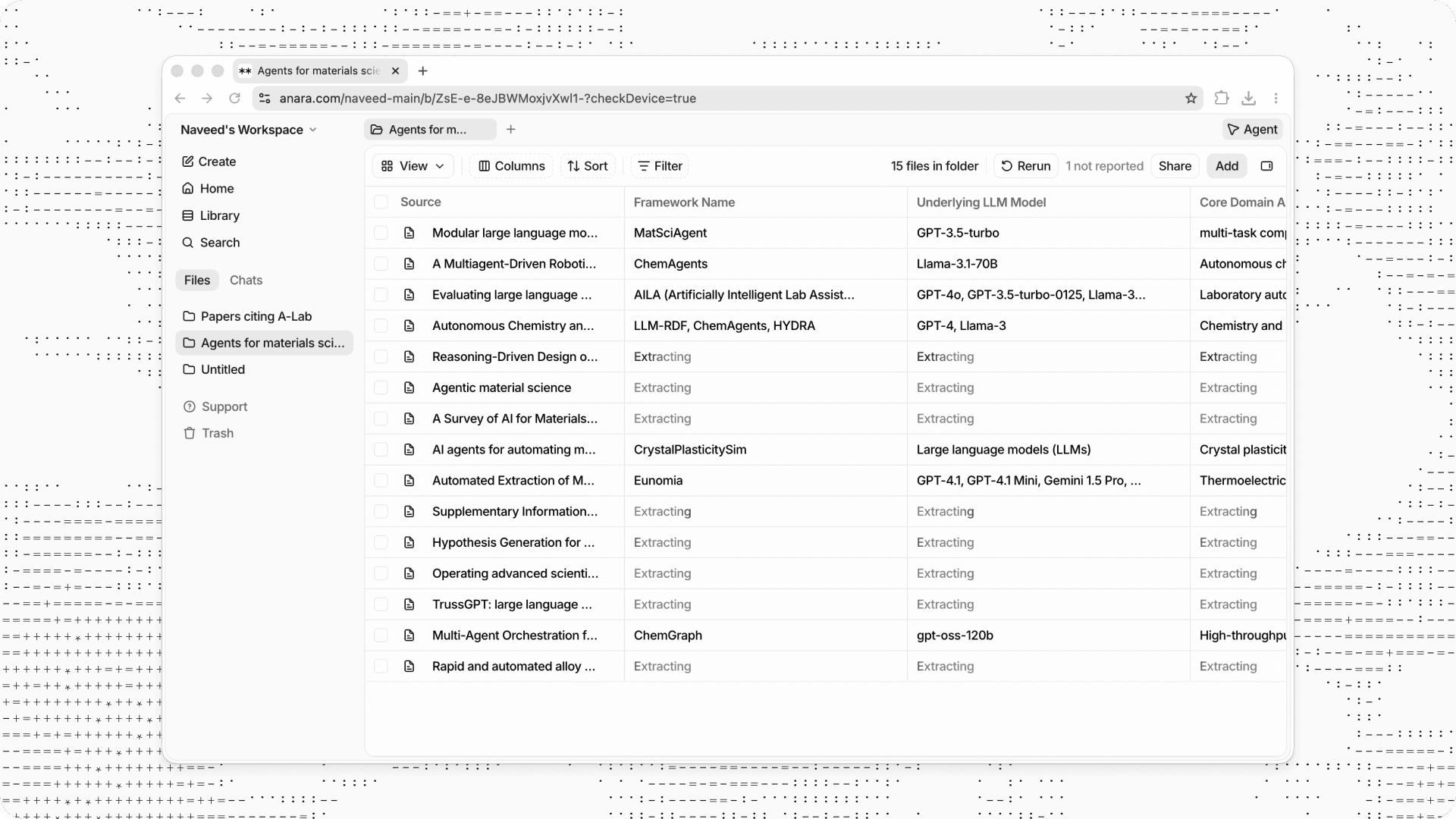Reload the page with refresh icon
The height and width of the screenshot is (819, 1456).
(x=235, y=99)
